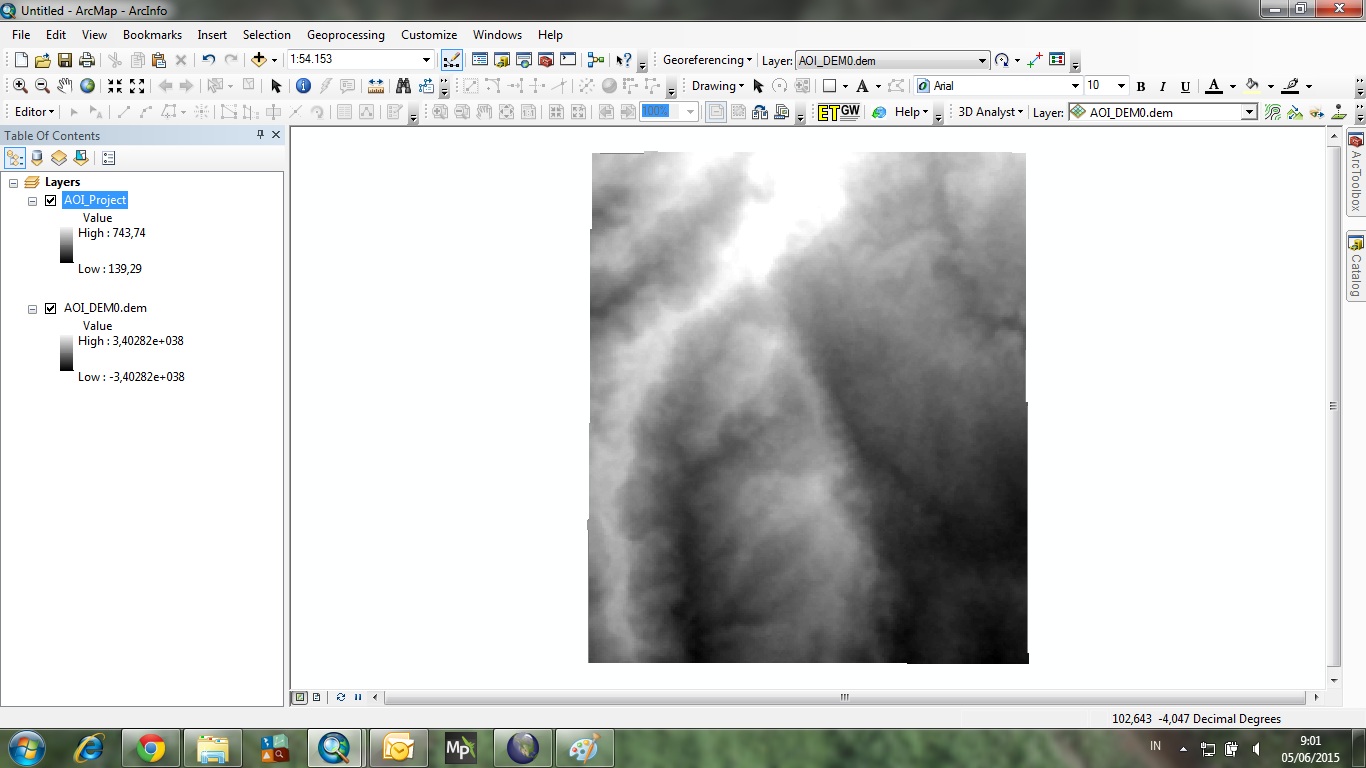Open the Editor Toolbar icon

coord(452,60)
